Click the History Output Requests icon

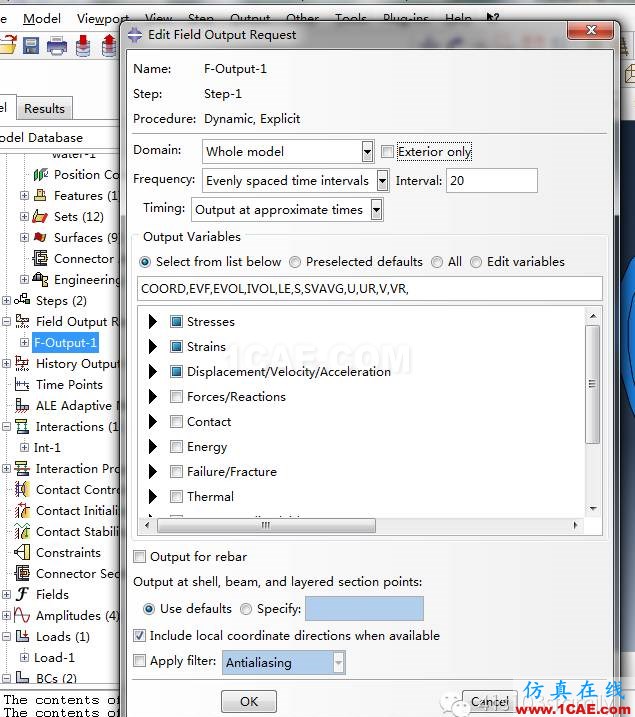[22, 363]
